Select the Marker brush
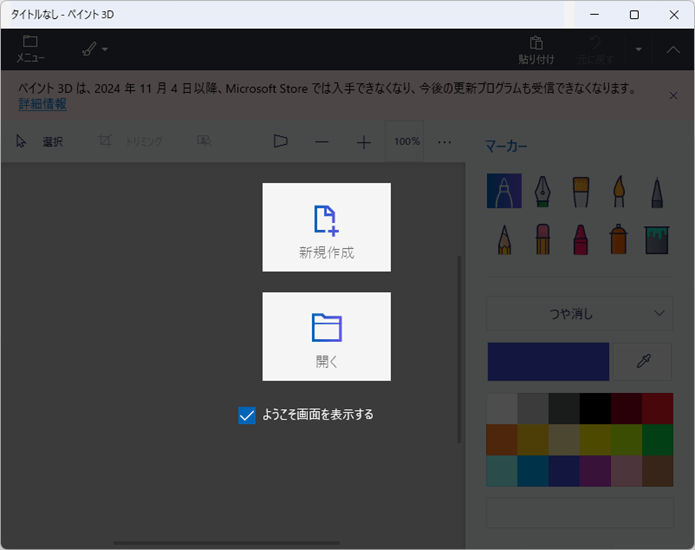Viewport: 695px width, 550px height. click(x=504, y=191)
